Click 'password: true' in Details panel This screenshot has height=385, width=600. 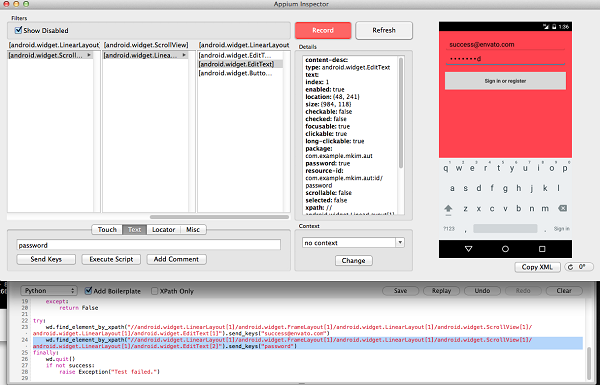point(328,163)
